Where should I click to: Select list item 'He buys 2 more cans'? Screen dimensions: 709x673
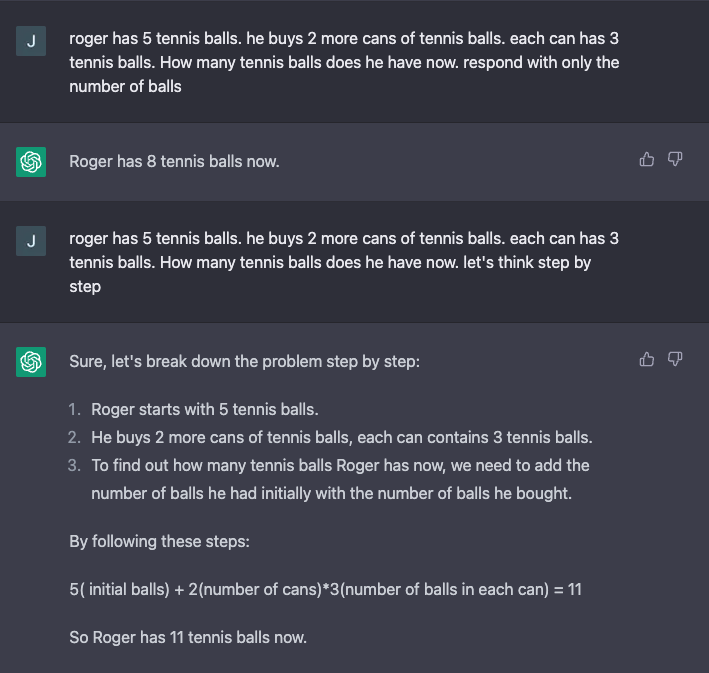[342, 438]
